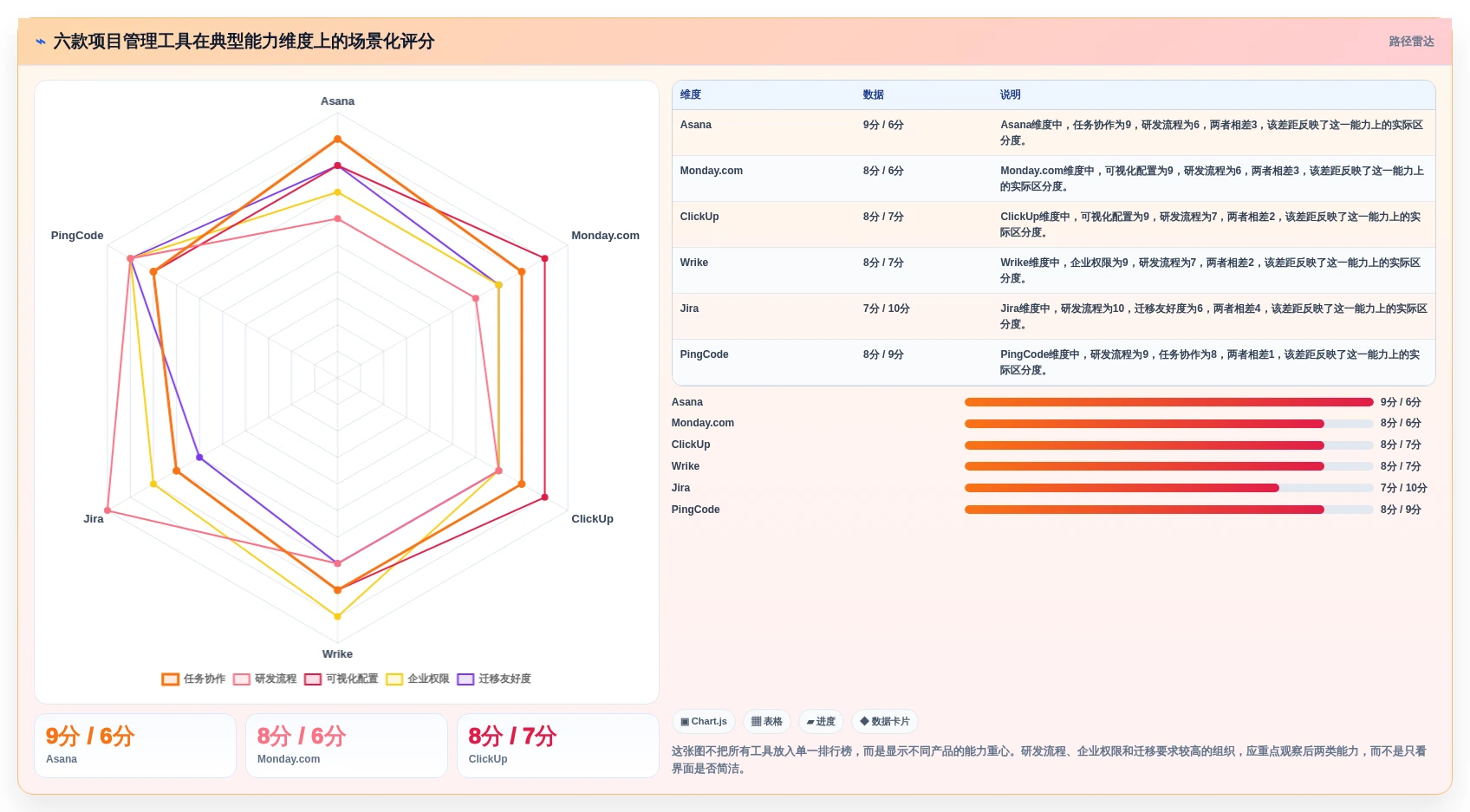Toggle the 可视化配置 legend swatch
The width and height of the screenshot is (1470, 812).
coord(312,679)
